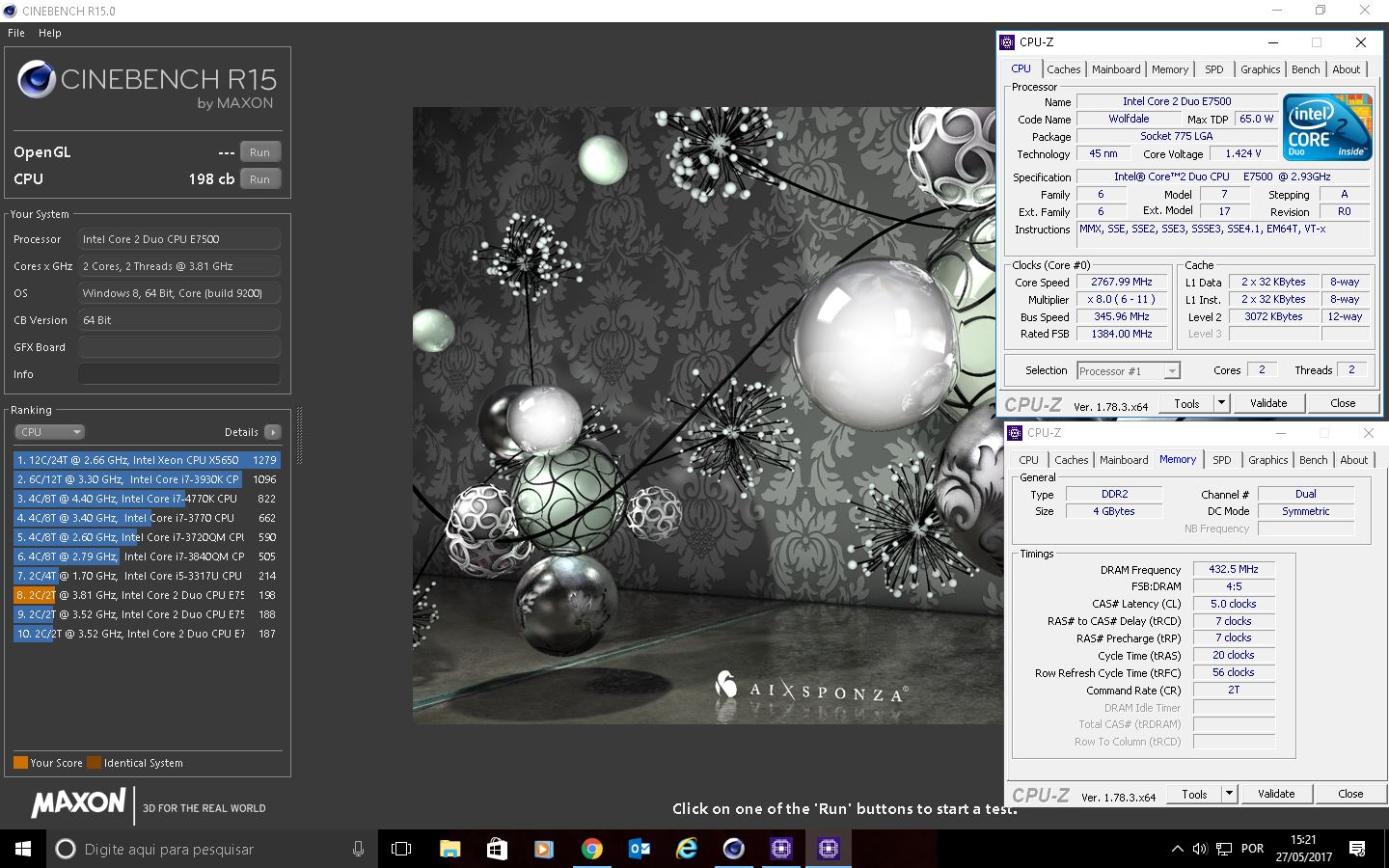Switch to SPD tab in bottom CPU-Z window

pos(1222,460)
